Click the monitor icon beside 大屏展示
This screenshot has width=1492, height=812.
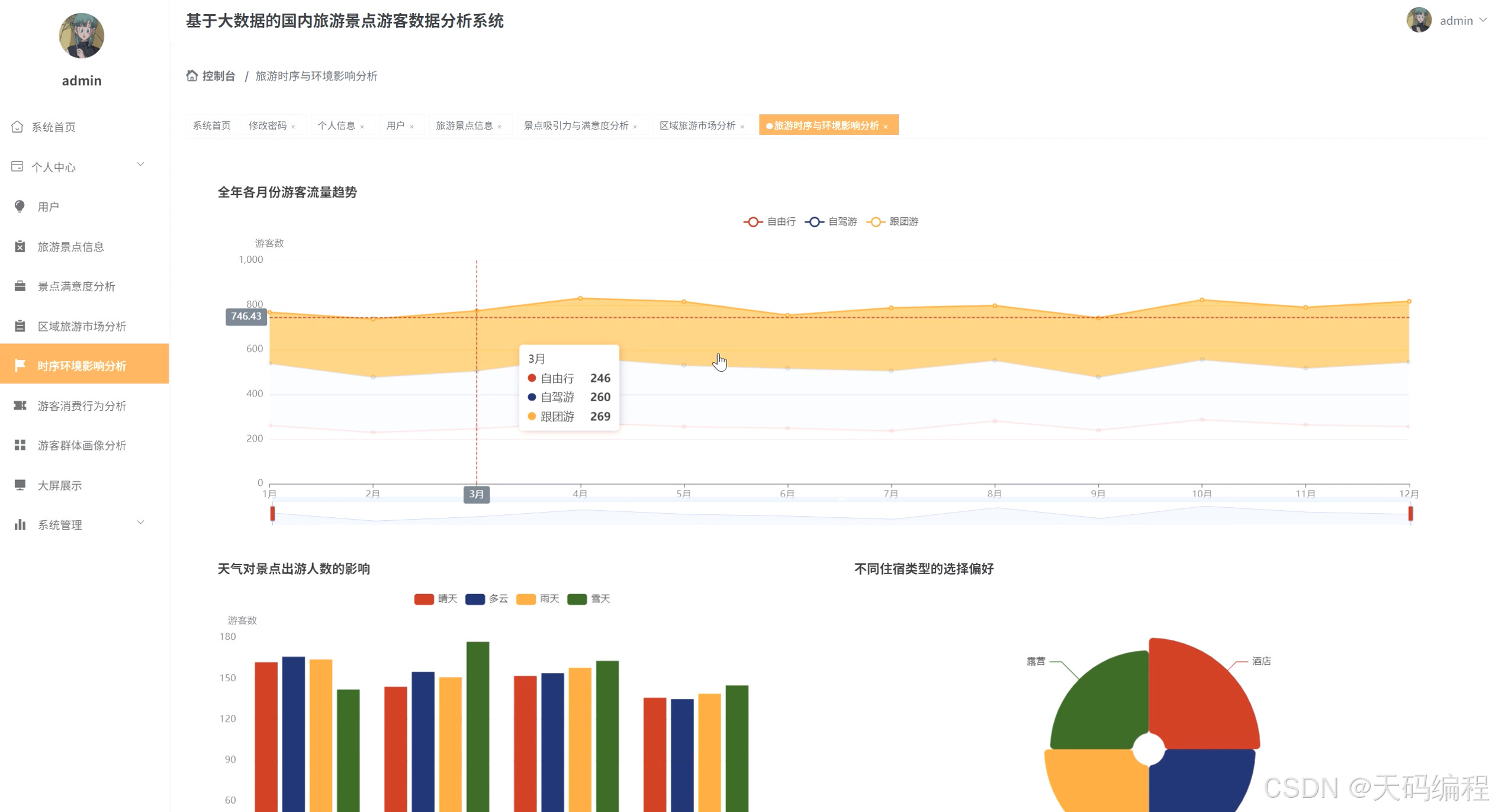(x=20, y=485)
